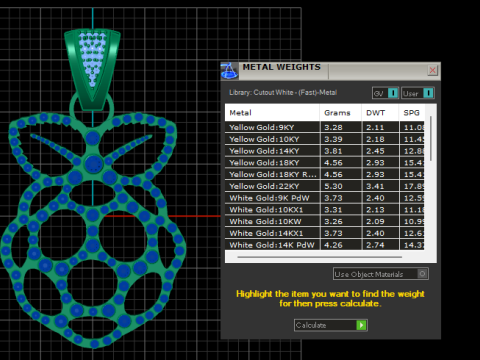Click the Library: Cutout White label

283,92
